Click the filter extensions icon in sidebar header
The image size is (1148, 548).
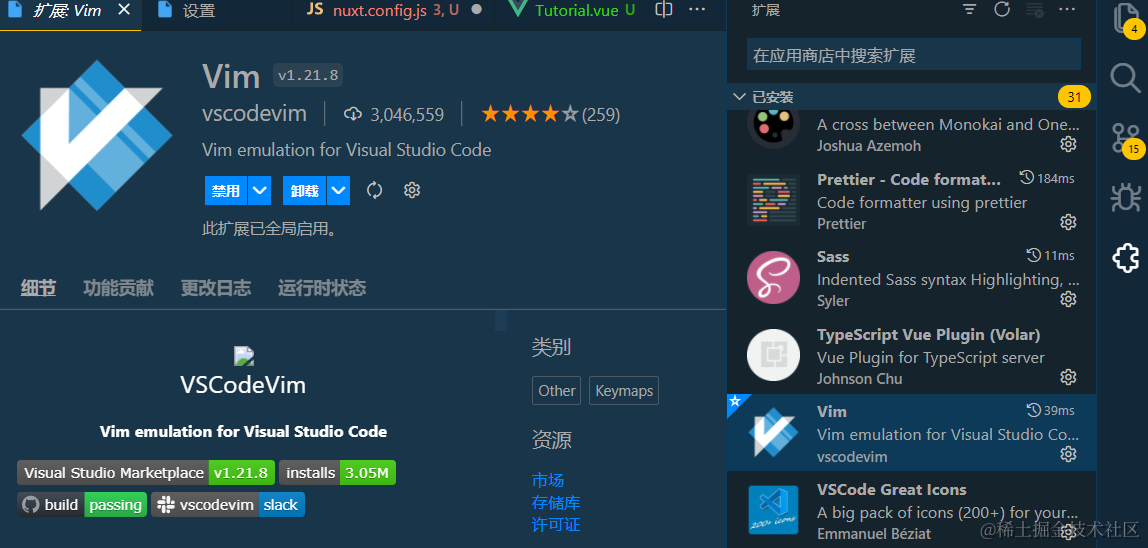click(x=969, y=10)
